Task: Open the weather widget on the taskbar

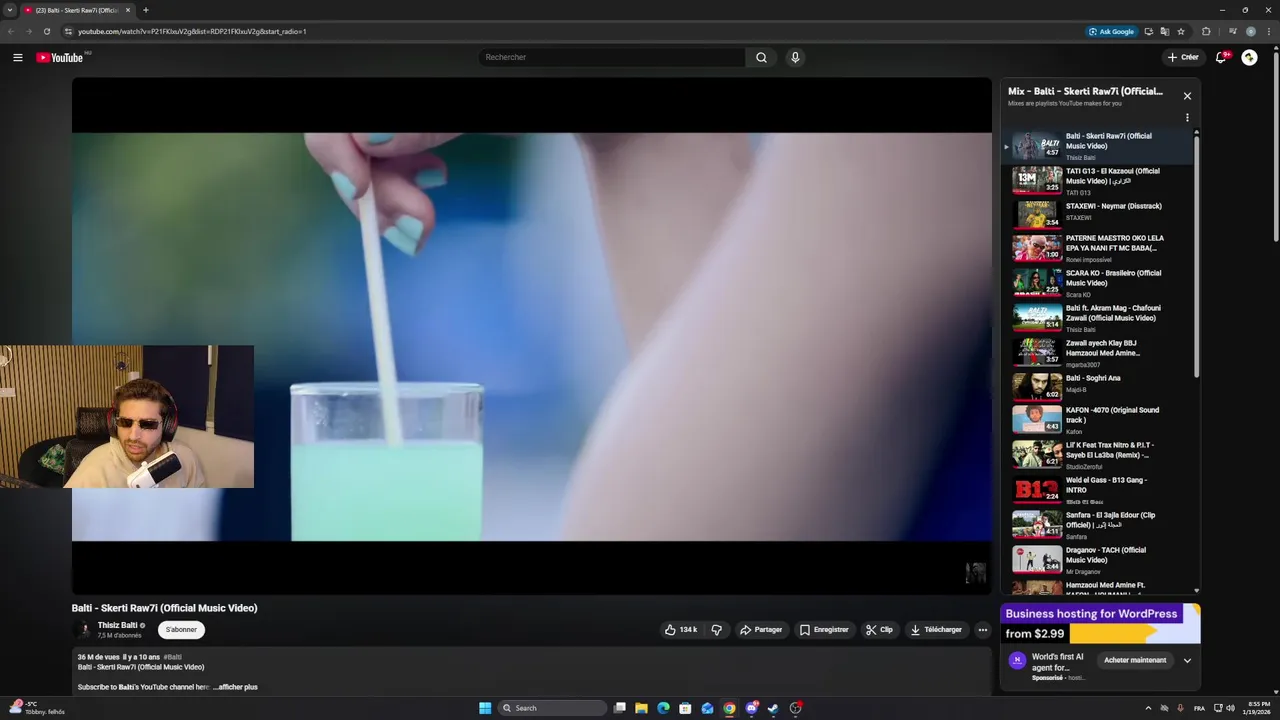Action: [x=36, y=708]
